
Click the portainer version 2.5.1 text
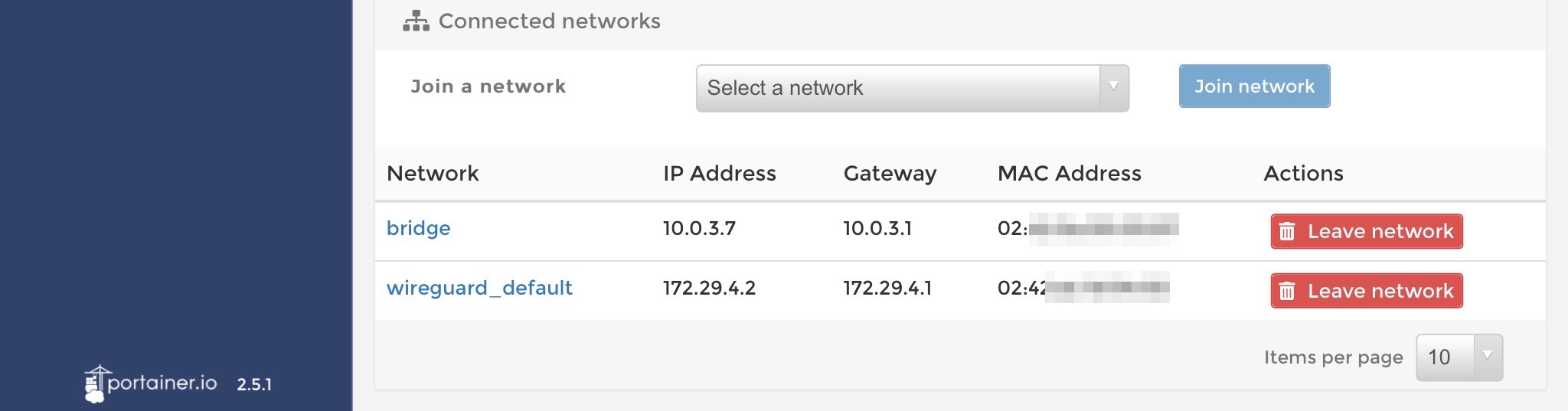(x=254, y=384)
